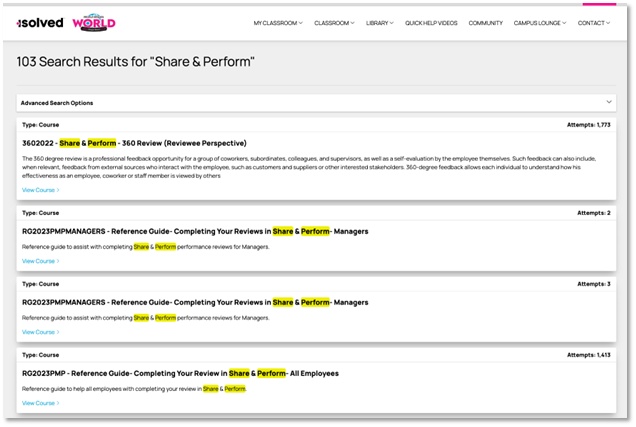
Task: Click the All Employees guide description text
Action: point(134,389)
